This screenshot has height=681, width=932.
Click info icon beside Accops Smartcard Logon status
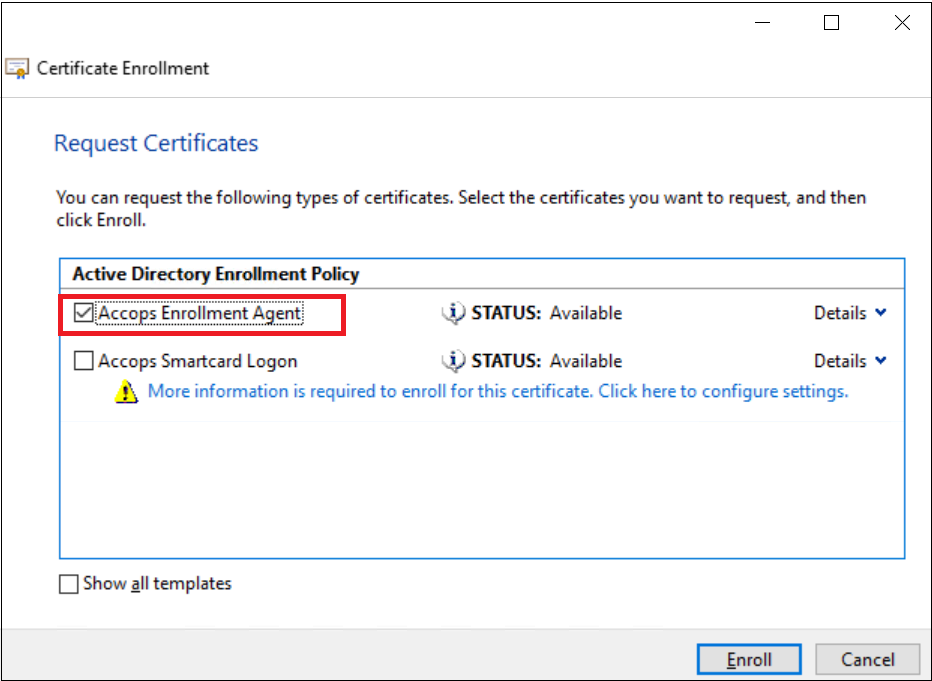[454, 361]
